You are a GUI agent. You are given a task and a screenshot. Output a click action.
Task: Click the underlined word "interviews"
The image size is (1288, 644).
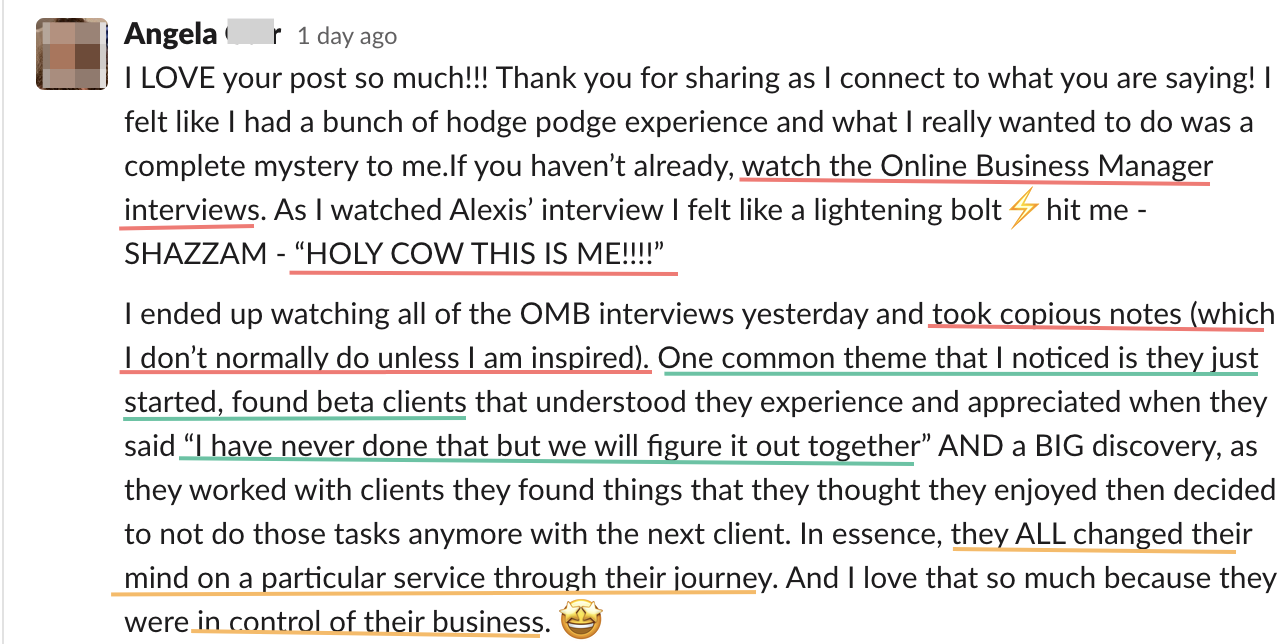(x=190, y=210)
